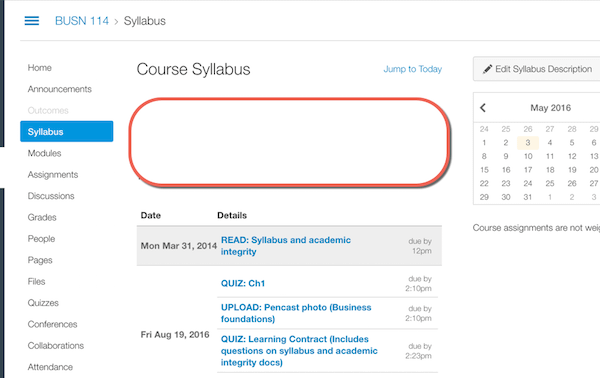Open READ: Syllabus and academic integrity
This screenshot has height=378, width=600.
click(285, 246)
